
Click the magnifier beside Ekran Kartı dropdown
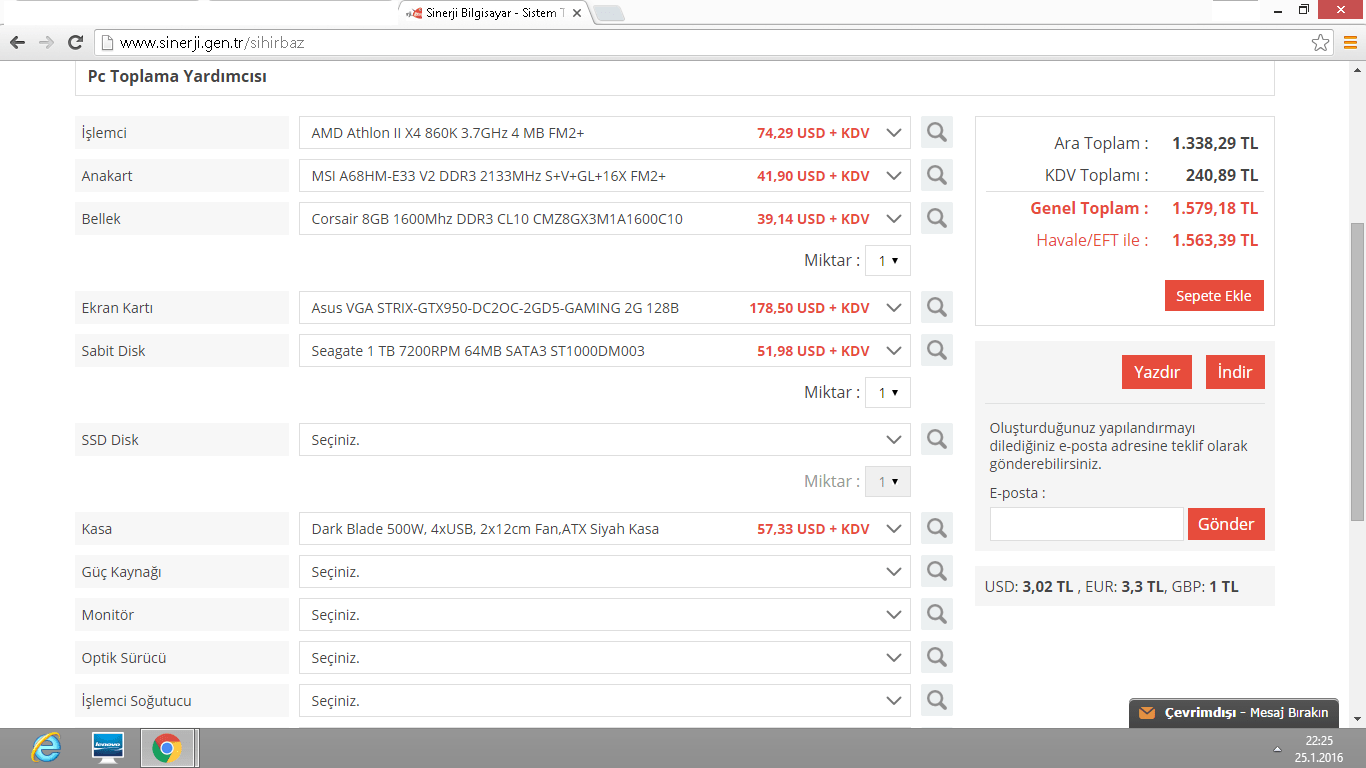coord(937,307)
